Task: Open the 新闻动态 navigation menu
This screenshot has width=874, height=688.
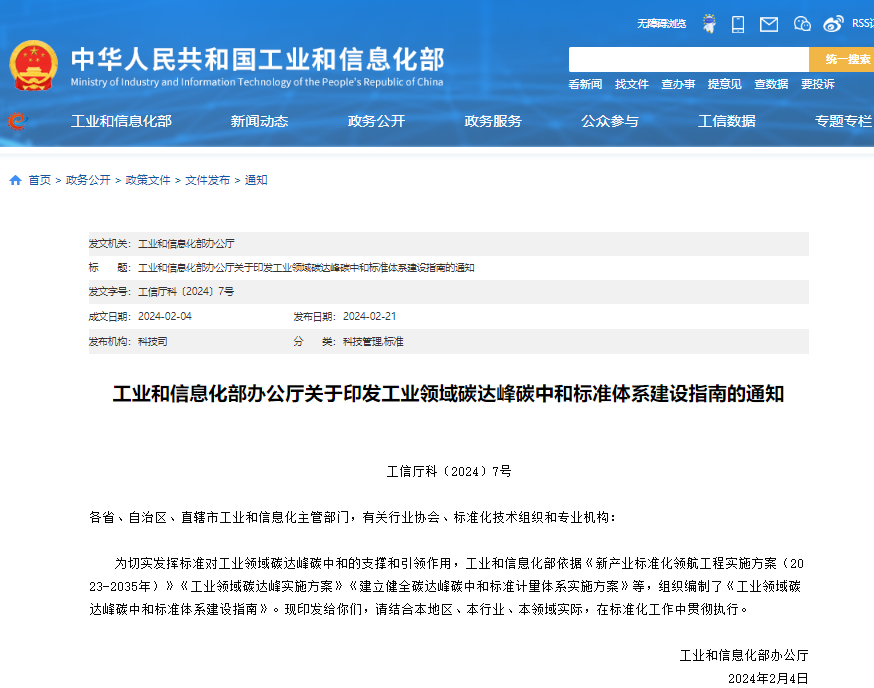Action: (x=259, y=121)
